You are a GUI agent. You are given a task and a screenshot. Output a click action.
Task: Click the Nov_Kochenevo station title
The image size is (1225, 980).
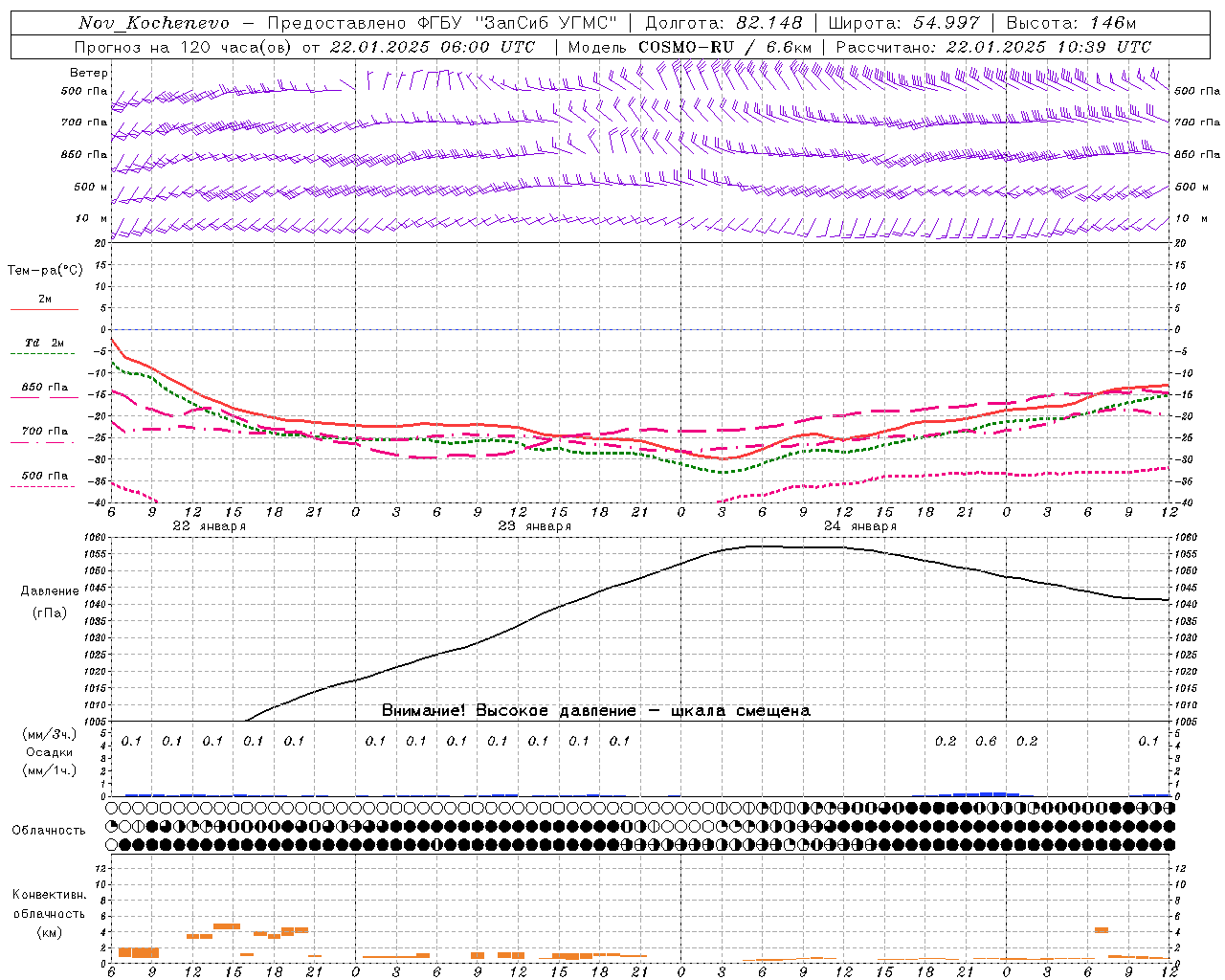tap(154, 23)
